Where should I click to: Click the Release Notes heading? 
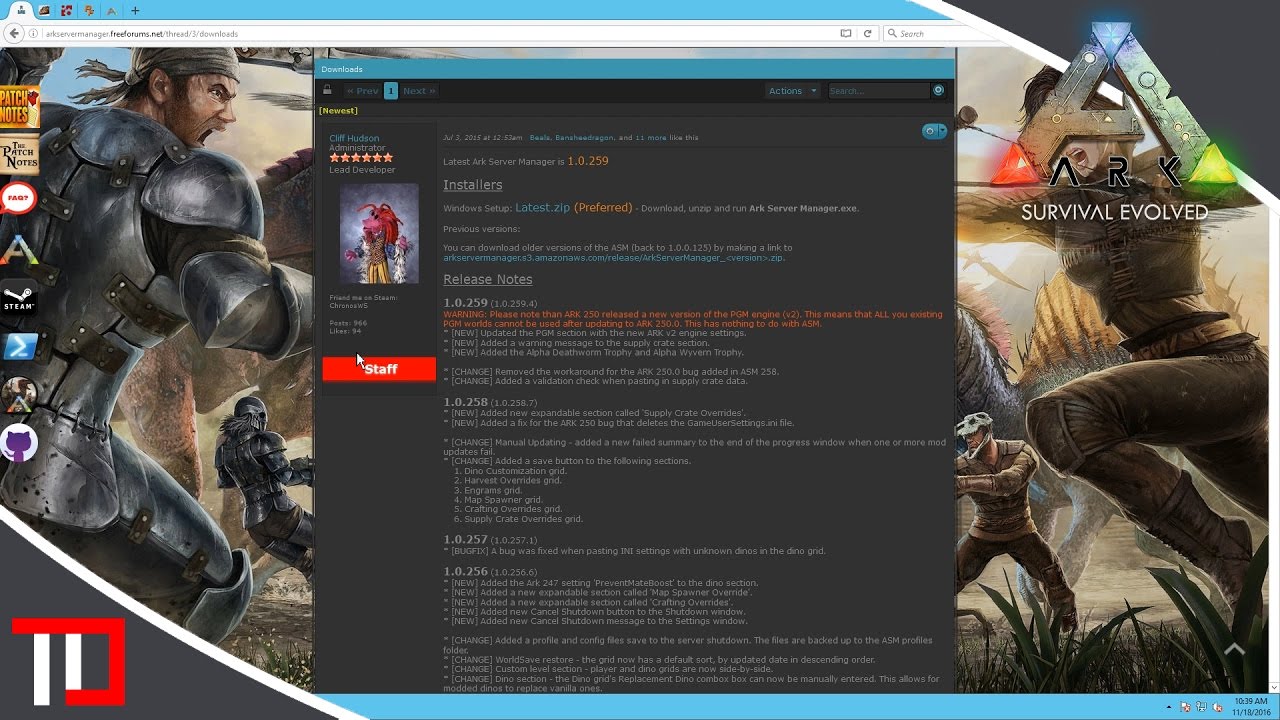click(488, 279)
